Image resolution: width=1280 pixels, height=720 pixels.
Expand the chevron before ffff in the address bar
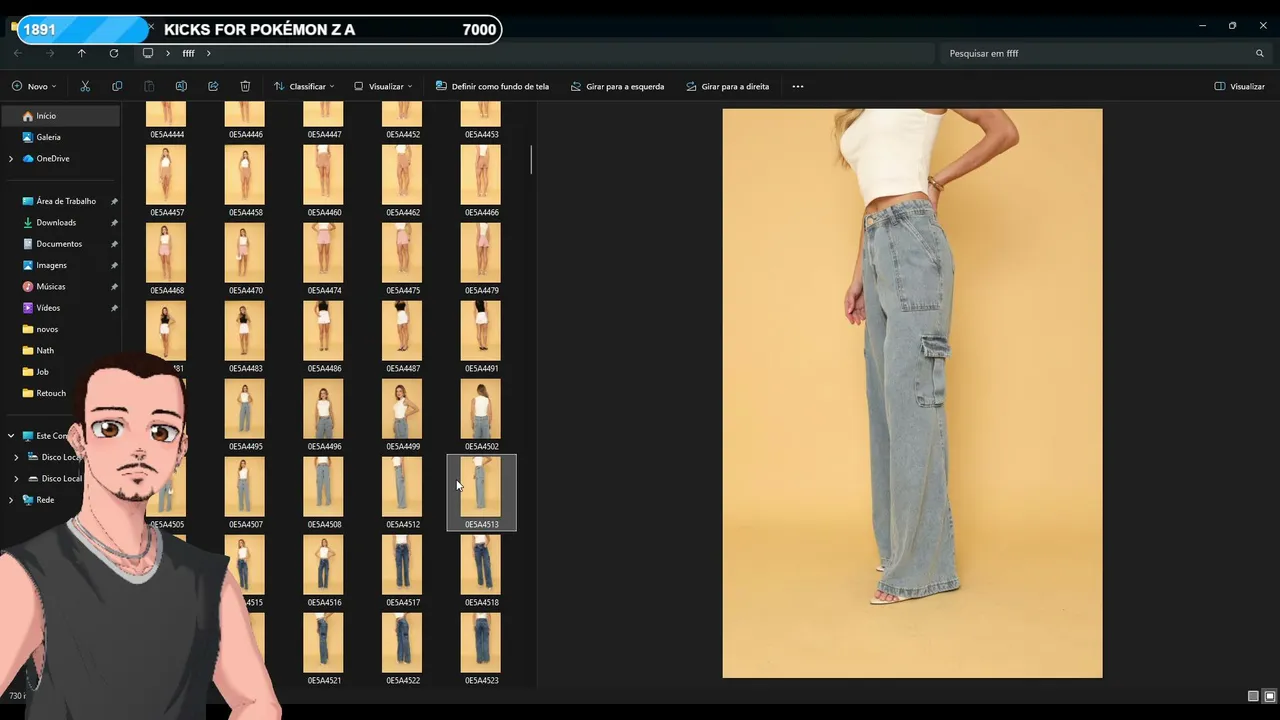point(168,53)
